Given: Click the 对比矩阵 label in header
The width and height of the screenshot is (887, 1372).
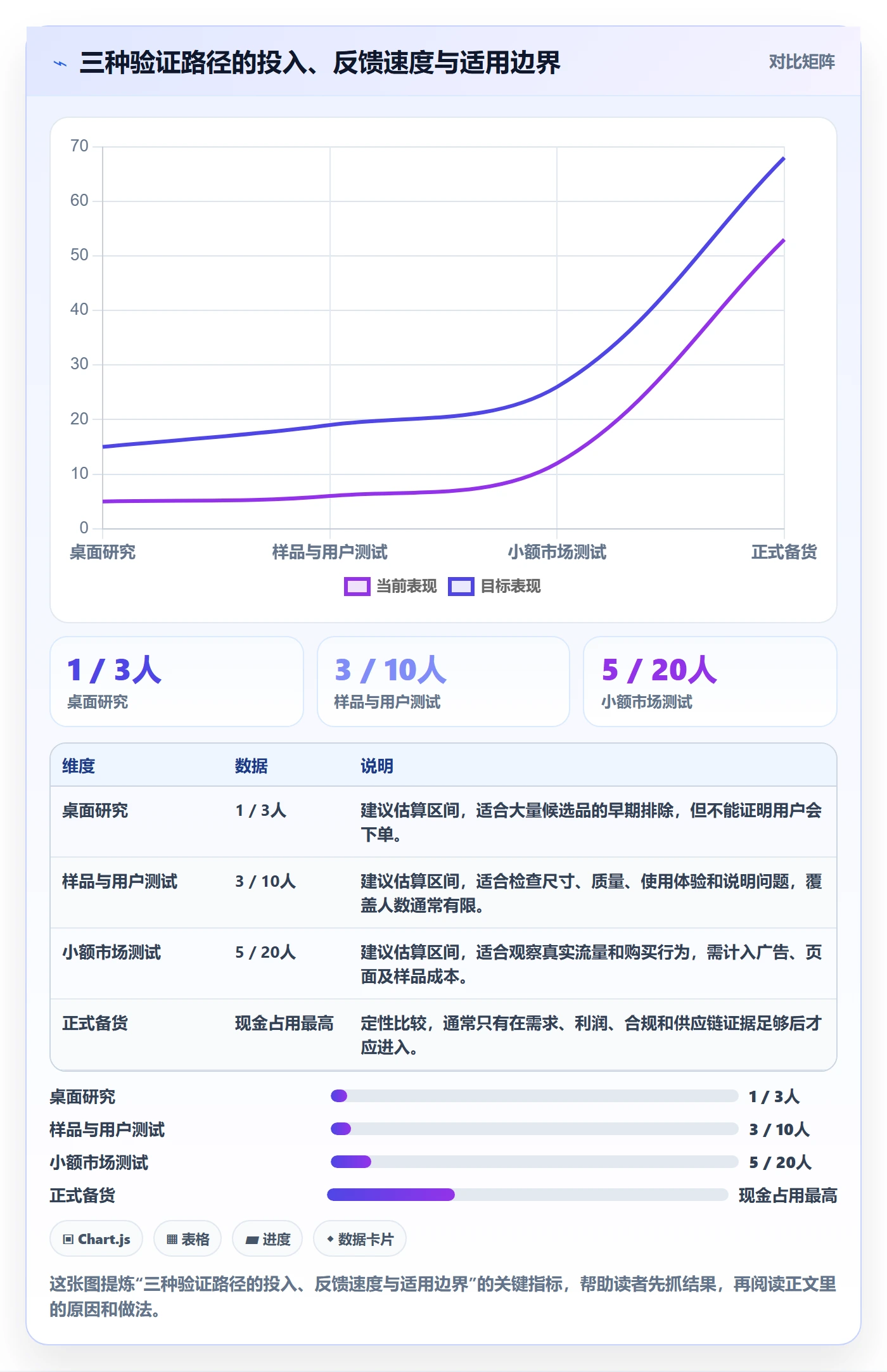Looking at the screenshot, I should [801, 61].
